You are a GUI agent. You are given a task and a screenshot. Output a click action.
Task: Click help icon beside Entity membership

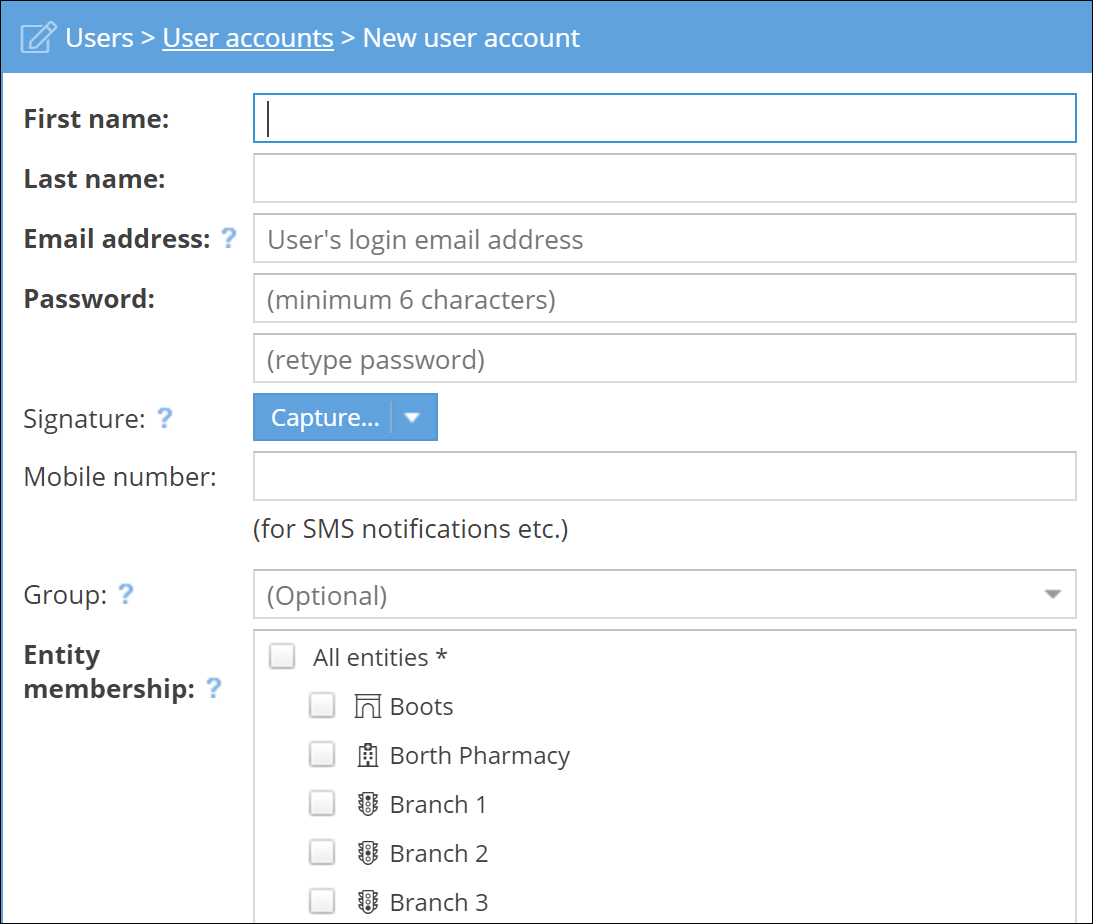tap(213, 688)
